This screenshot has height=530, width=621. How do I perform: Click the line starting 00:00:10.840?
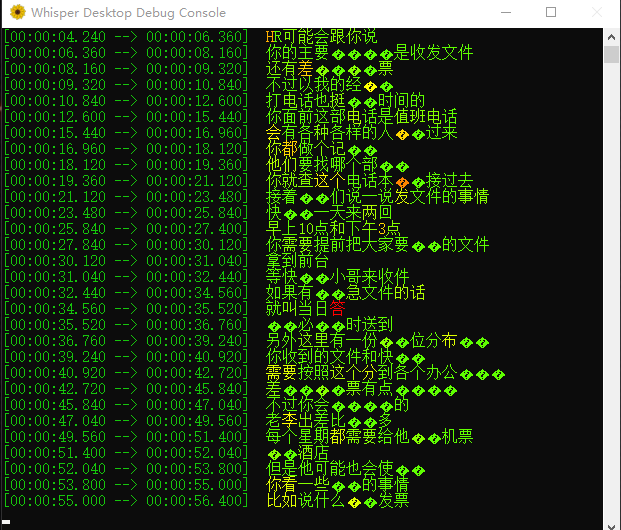click(x=214, y=101)
